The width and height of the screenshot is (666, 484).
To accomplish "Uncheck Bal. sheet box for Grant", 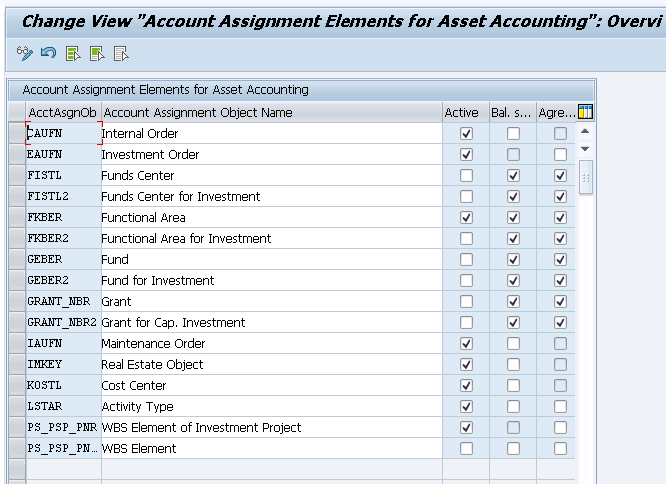I will pos(513,301).
